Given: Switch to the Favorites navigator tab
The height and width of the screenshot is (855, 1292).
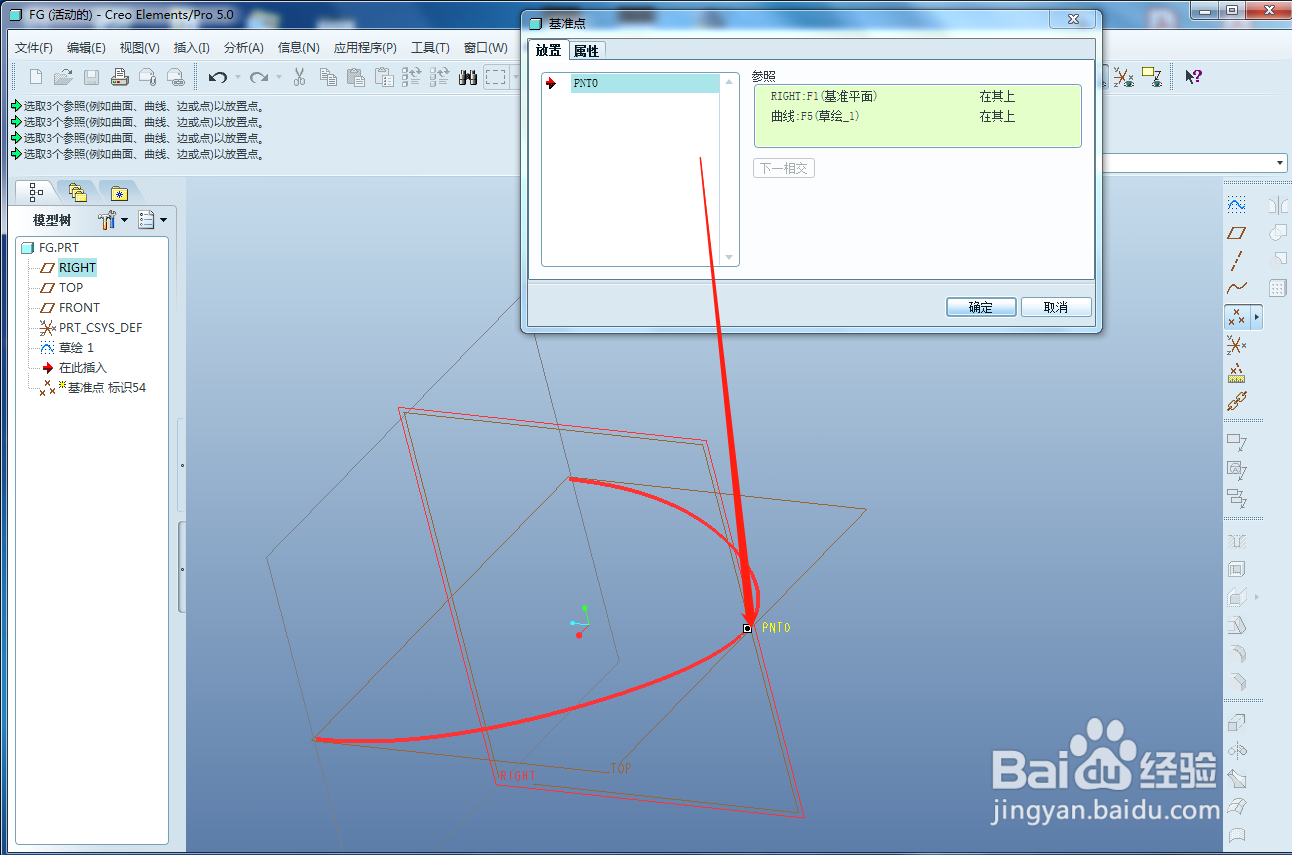Looking at the screenshot, I should [x=119, y=193].
